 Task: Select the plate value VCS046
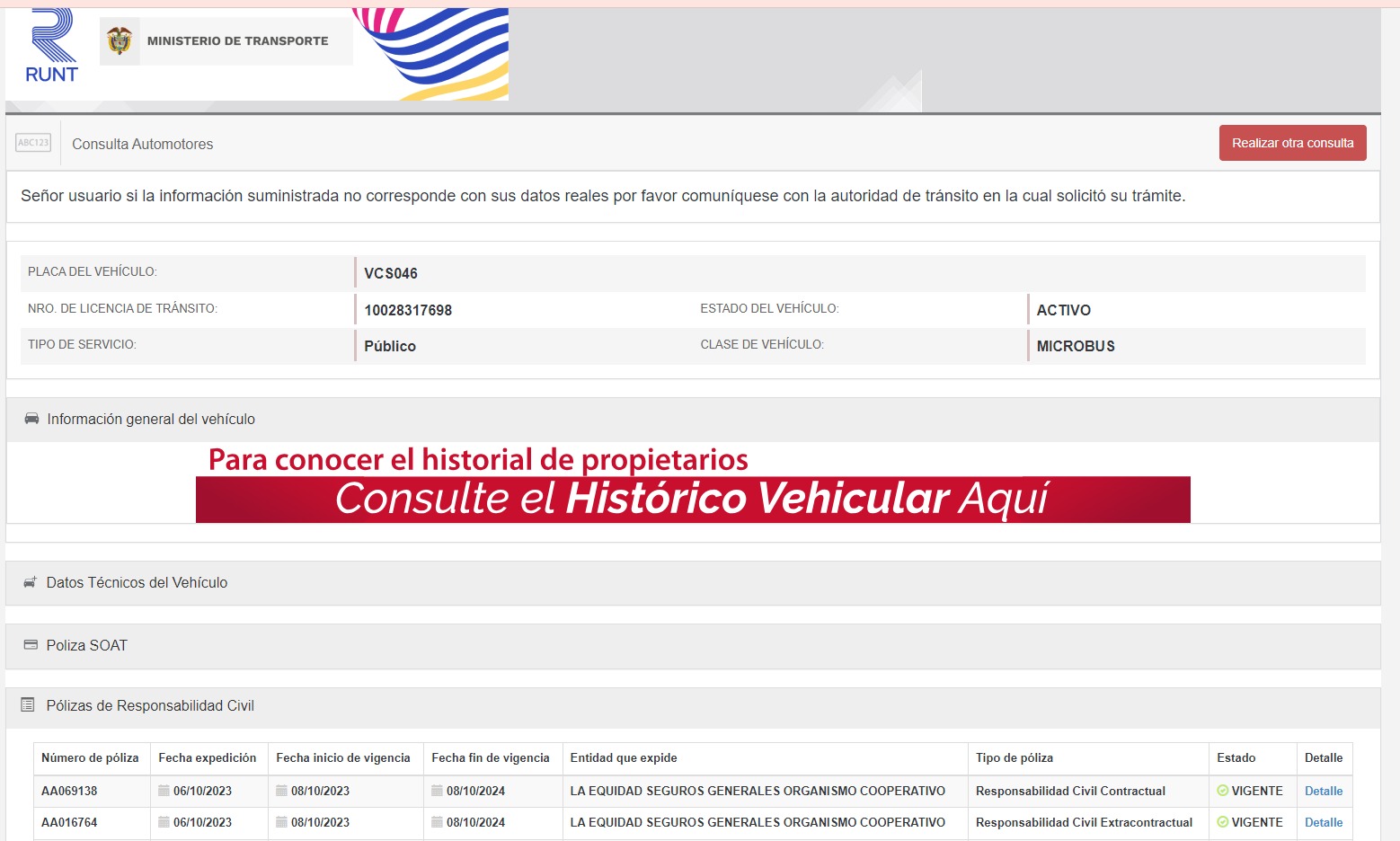[391, 273]
